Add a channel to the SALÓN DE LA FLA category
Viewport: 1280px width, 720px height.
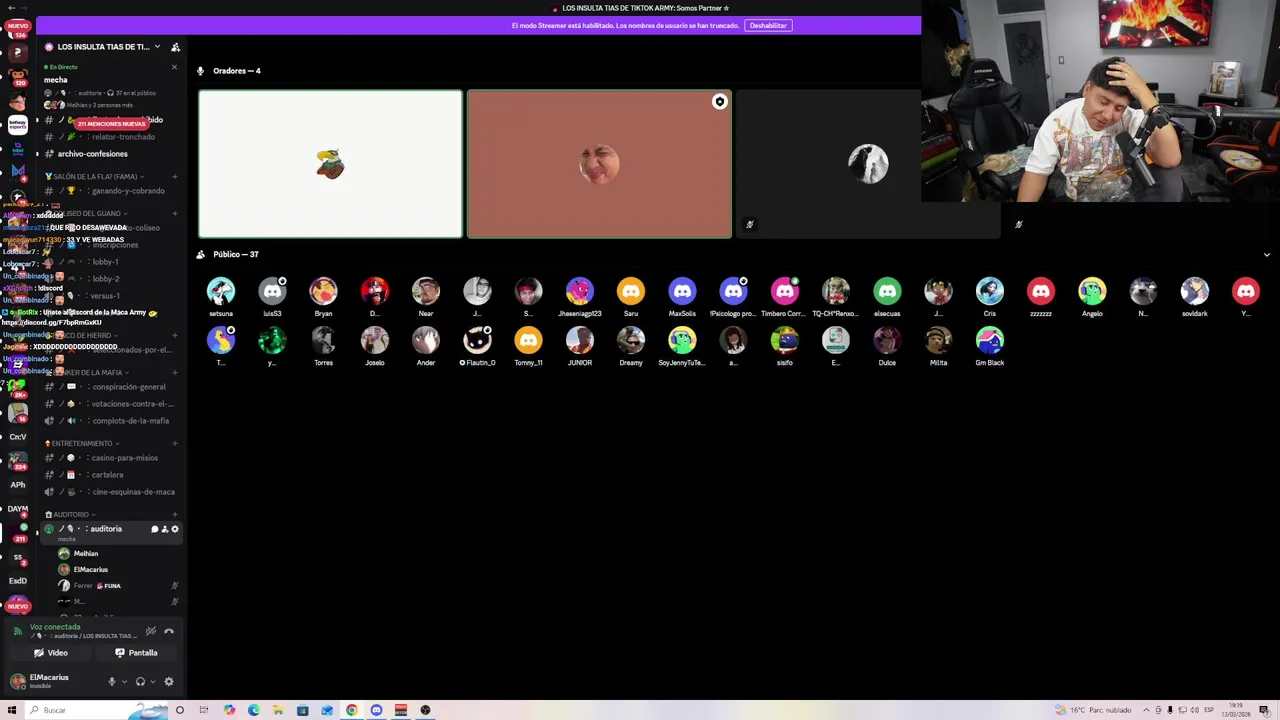175,177
